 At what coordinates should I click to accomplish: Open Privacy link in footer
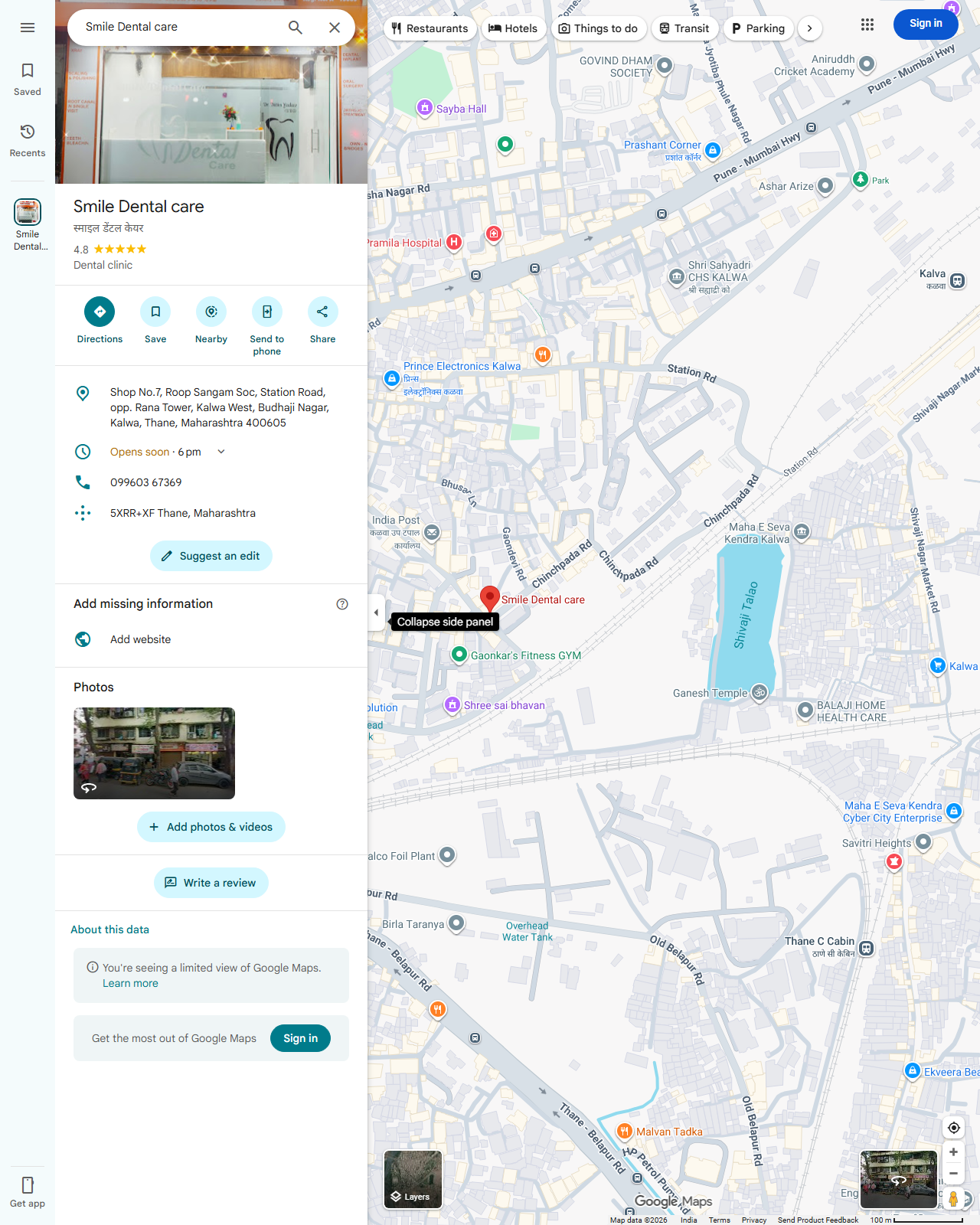pyautogui.click(x=754, y=1220)
